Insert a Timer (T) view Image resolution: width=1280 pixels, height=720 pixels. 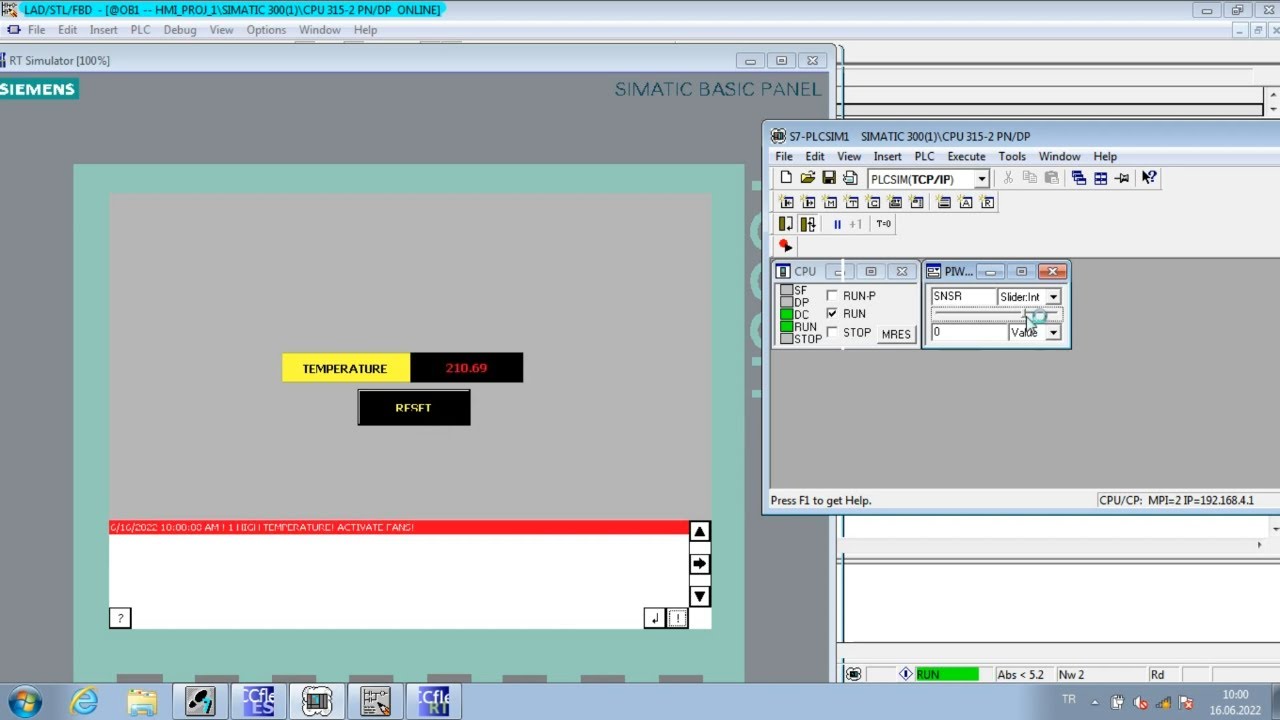(852, 202)
